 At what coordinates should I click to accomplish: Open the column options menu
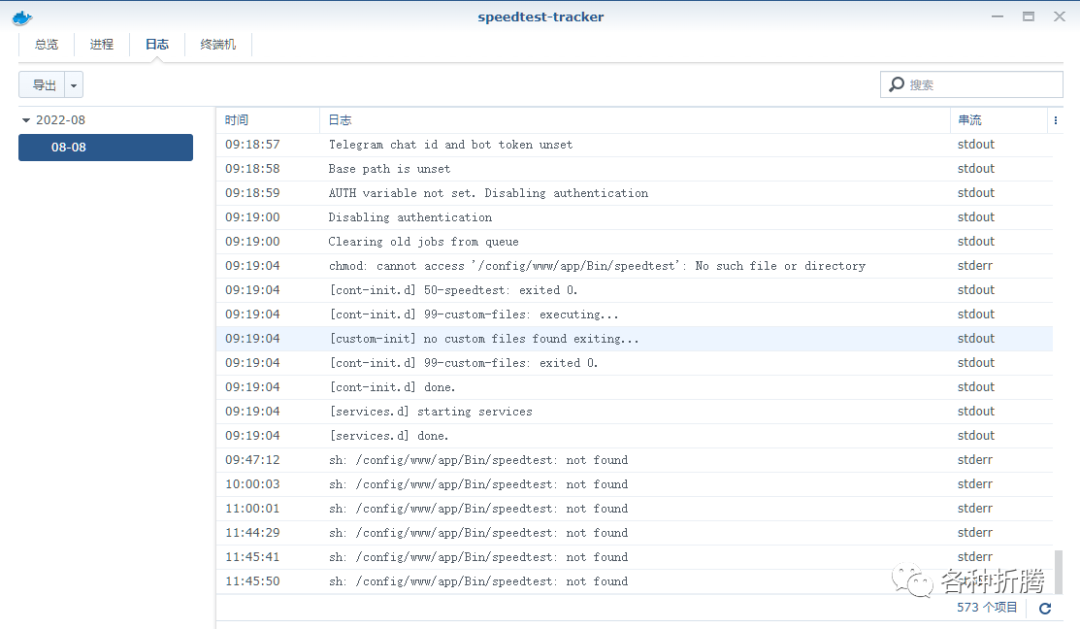coord(1055,120)
